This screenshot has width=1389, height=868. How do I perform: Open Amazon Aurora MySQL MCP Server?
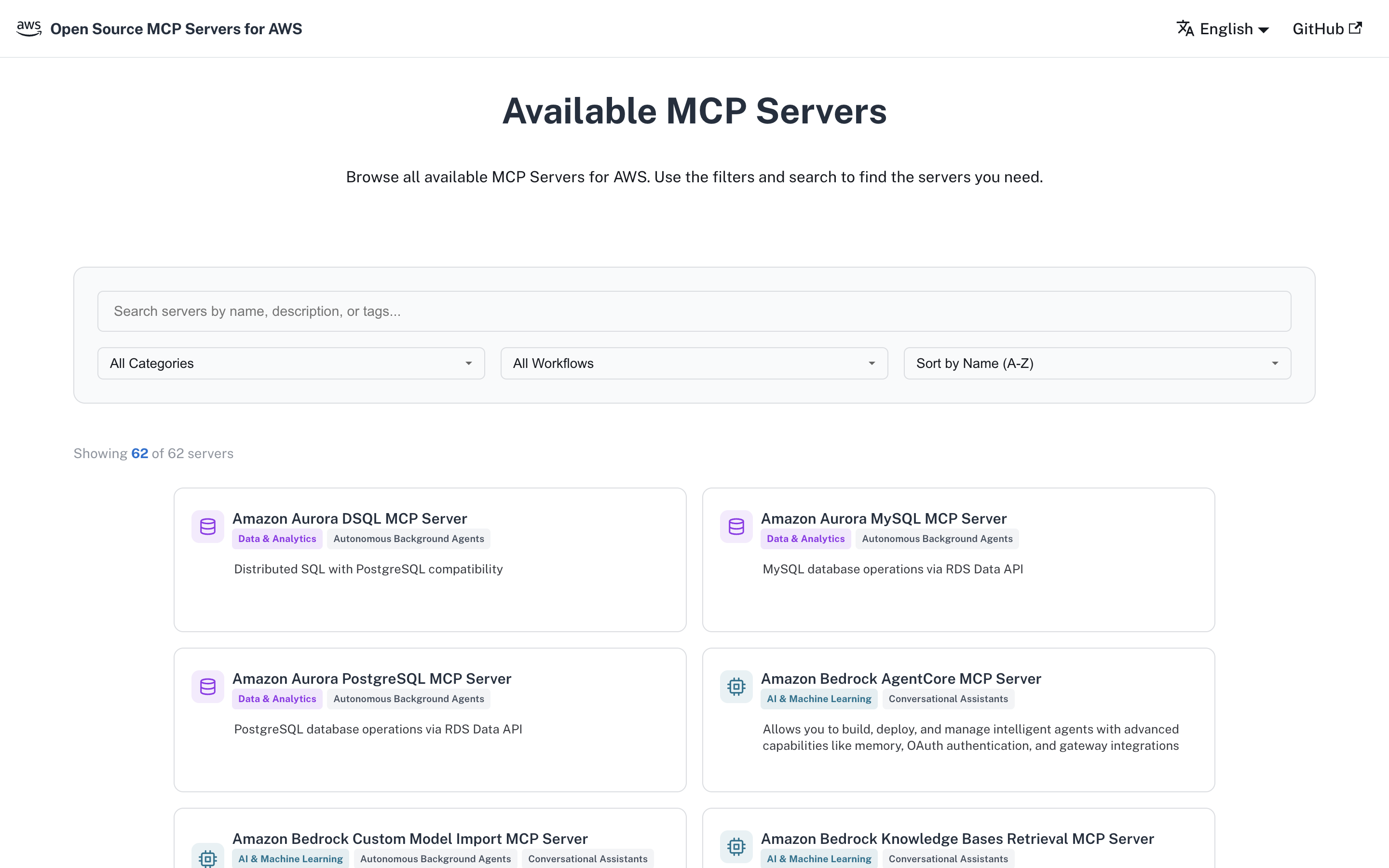pos(884,518)
